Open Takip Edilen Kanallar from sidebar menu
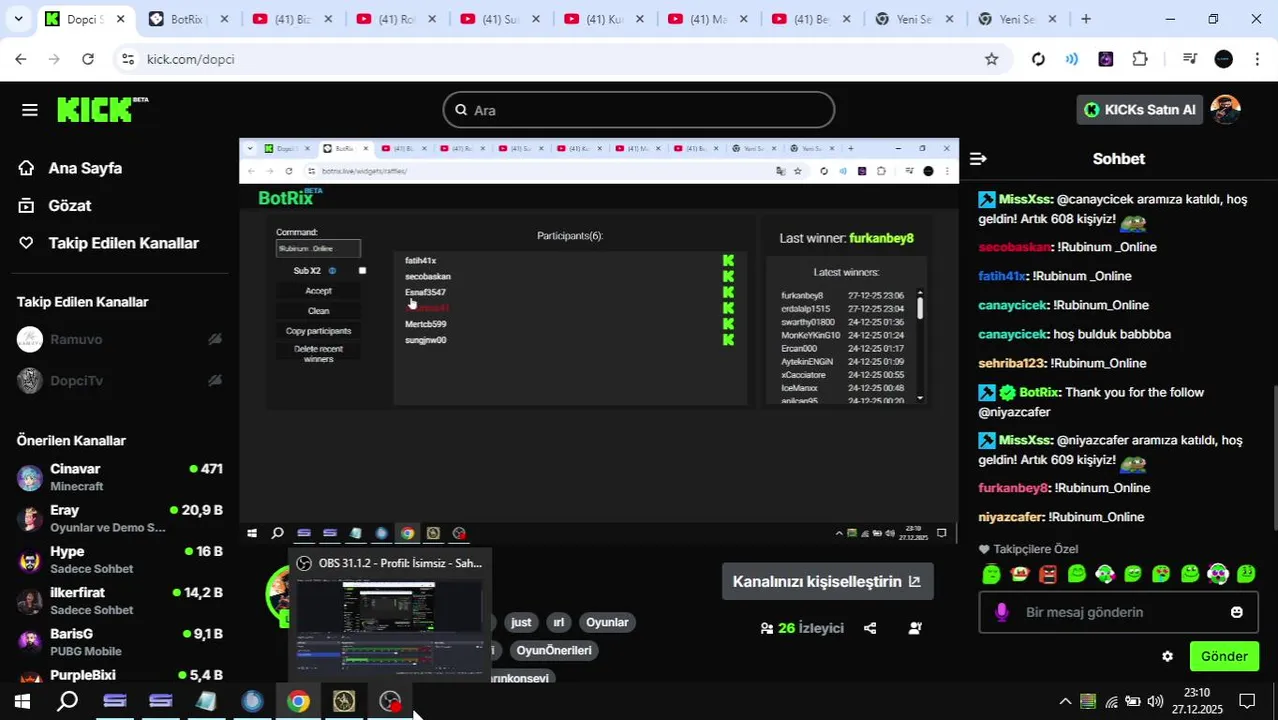This screenshot has width=1278, height=720. (108, 243)
